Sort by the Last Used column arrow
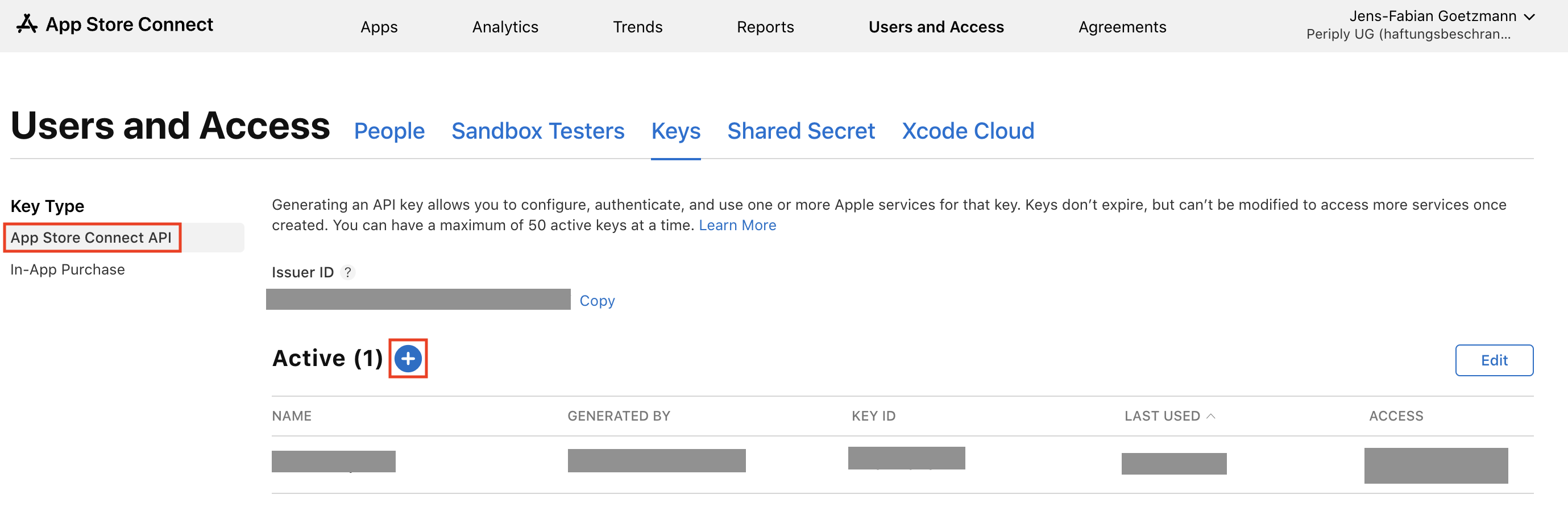 1211,415
